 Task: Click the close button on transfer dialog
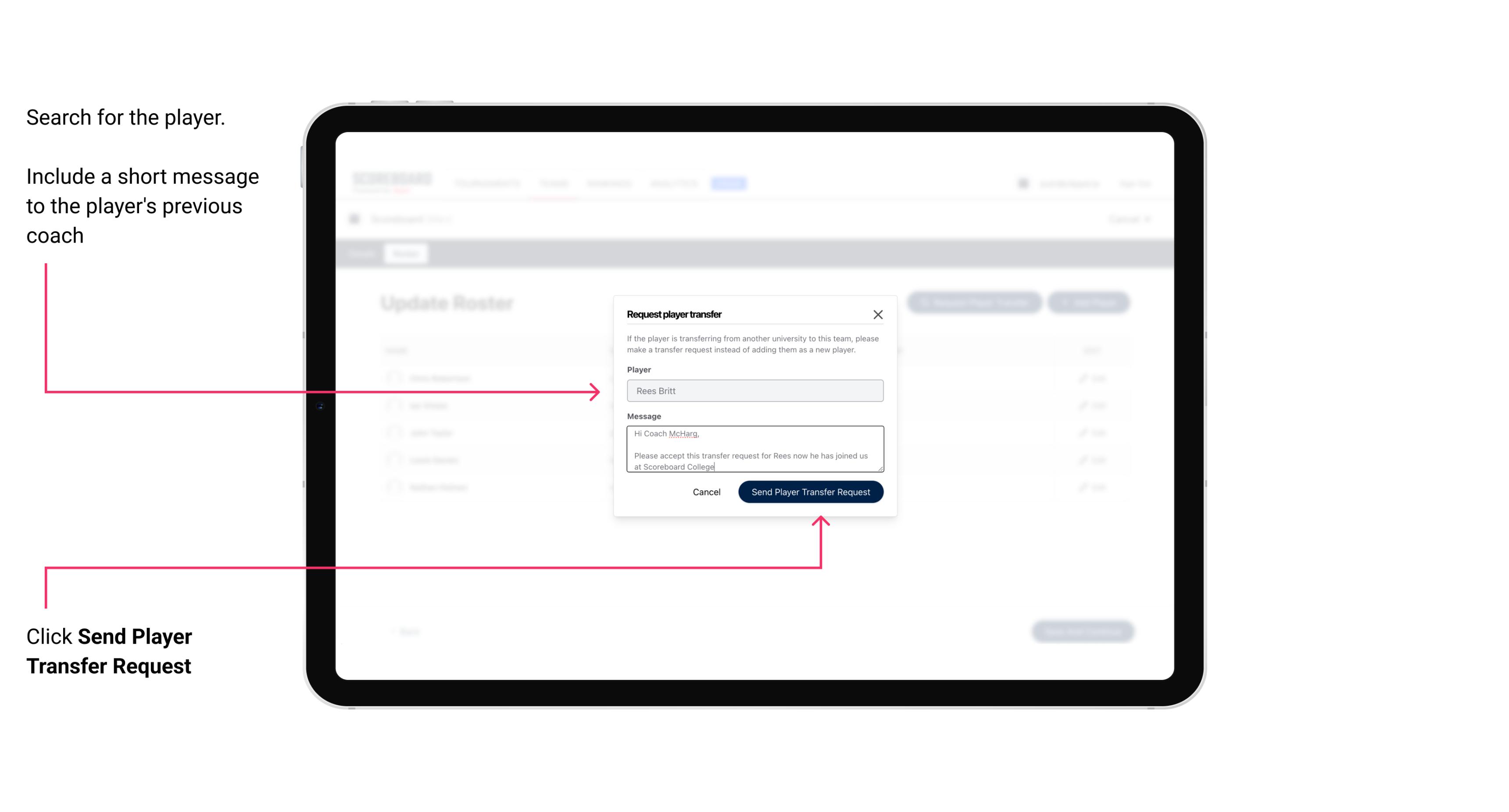(878, 313)
